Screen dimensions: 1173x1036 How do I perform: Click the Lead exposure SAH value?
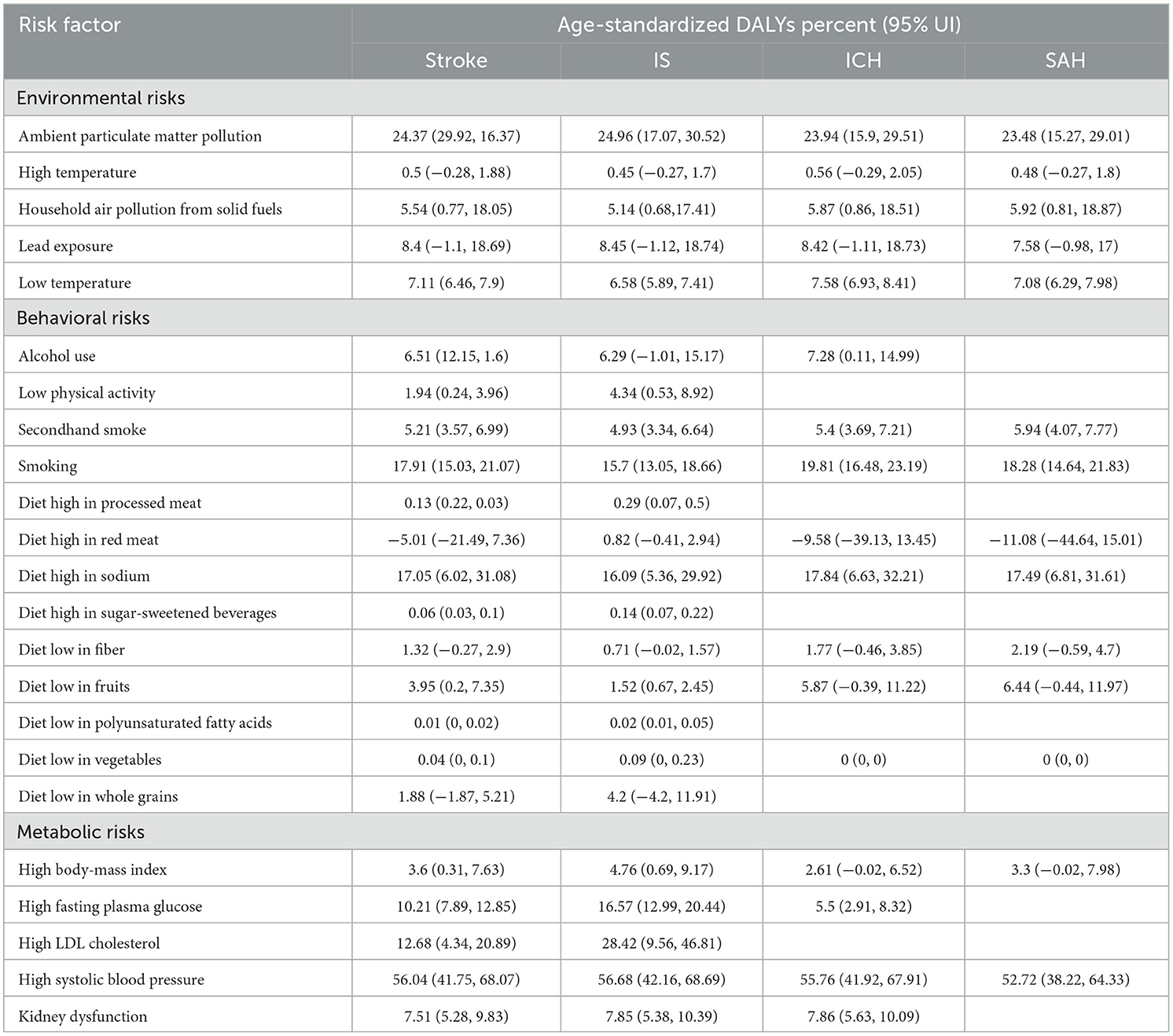[x=1065, y=246]
